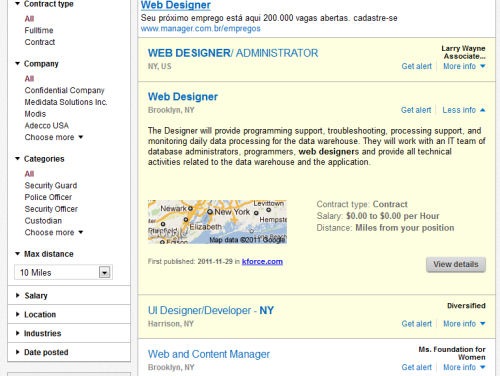Select Fulltime contract type filter
500x376 pixels.
(39, 30)
